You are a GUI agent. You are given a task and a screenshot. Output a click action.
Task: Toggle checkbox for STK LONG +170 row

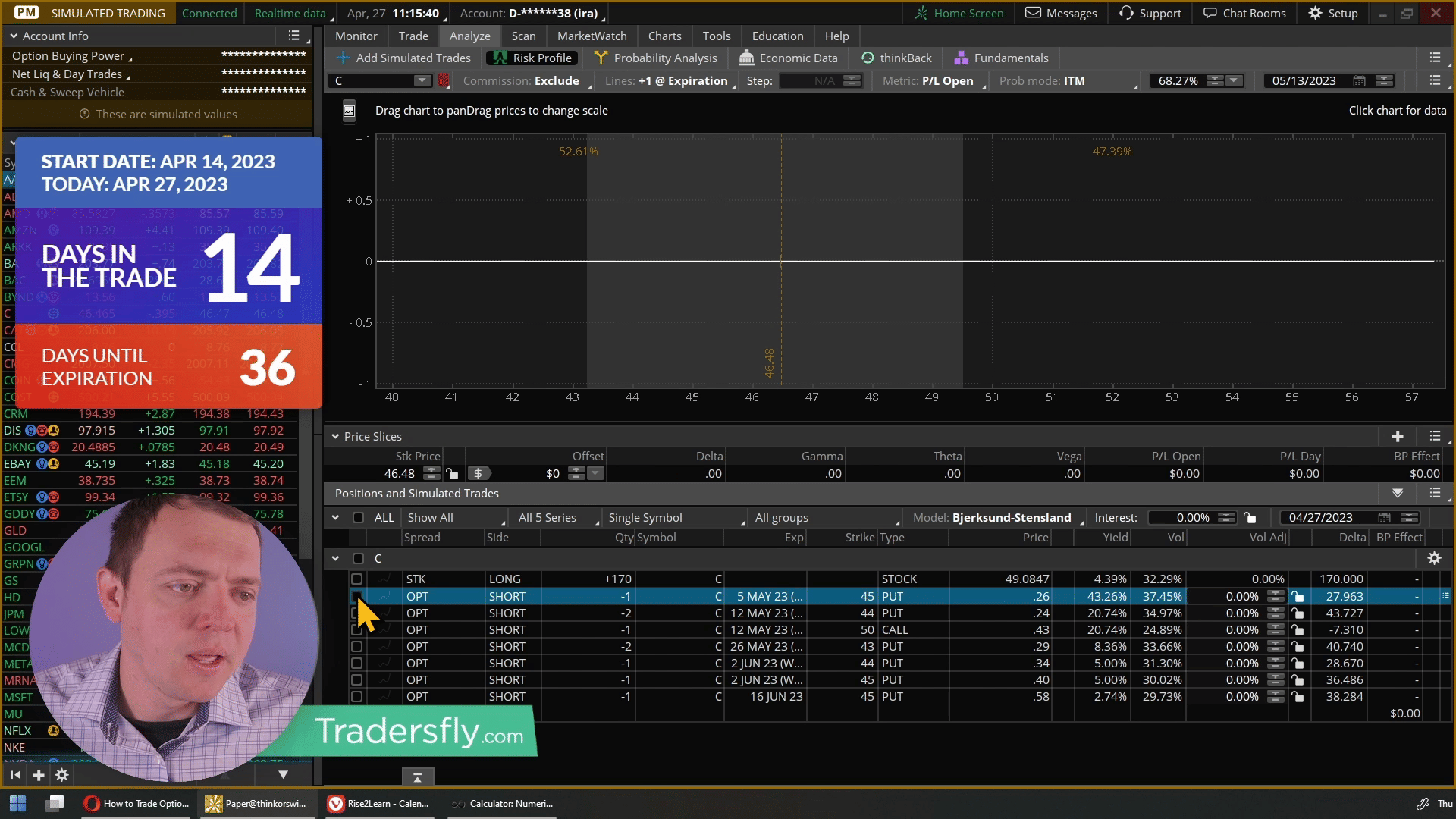[x=356, y=579]
